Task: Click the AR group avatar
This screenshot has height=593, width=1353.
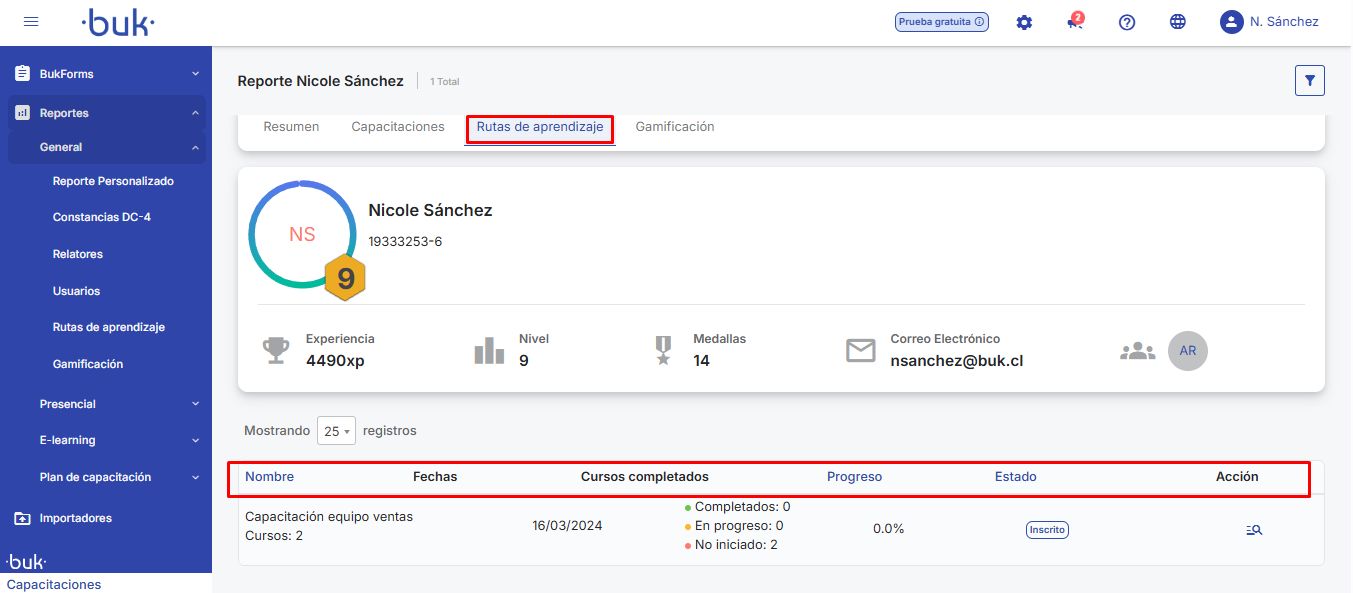Action: pyautogui.click(x=1188, y=351)
